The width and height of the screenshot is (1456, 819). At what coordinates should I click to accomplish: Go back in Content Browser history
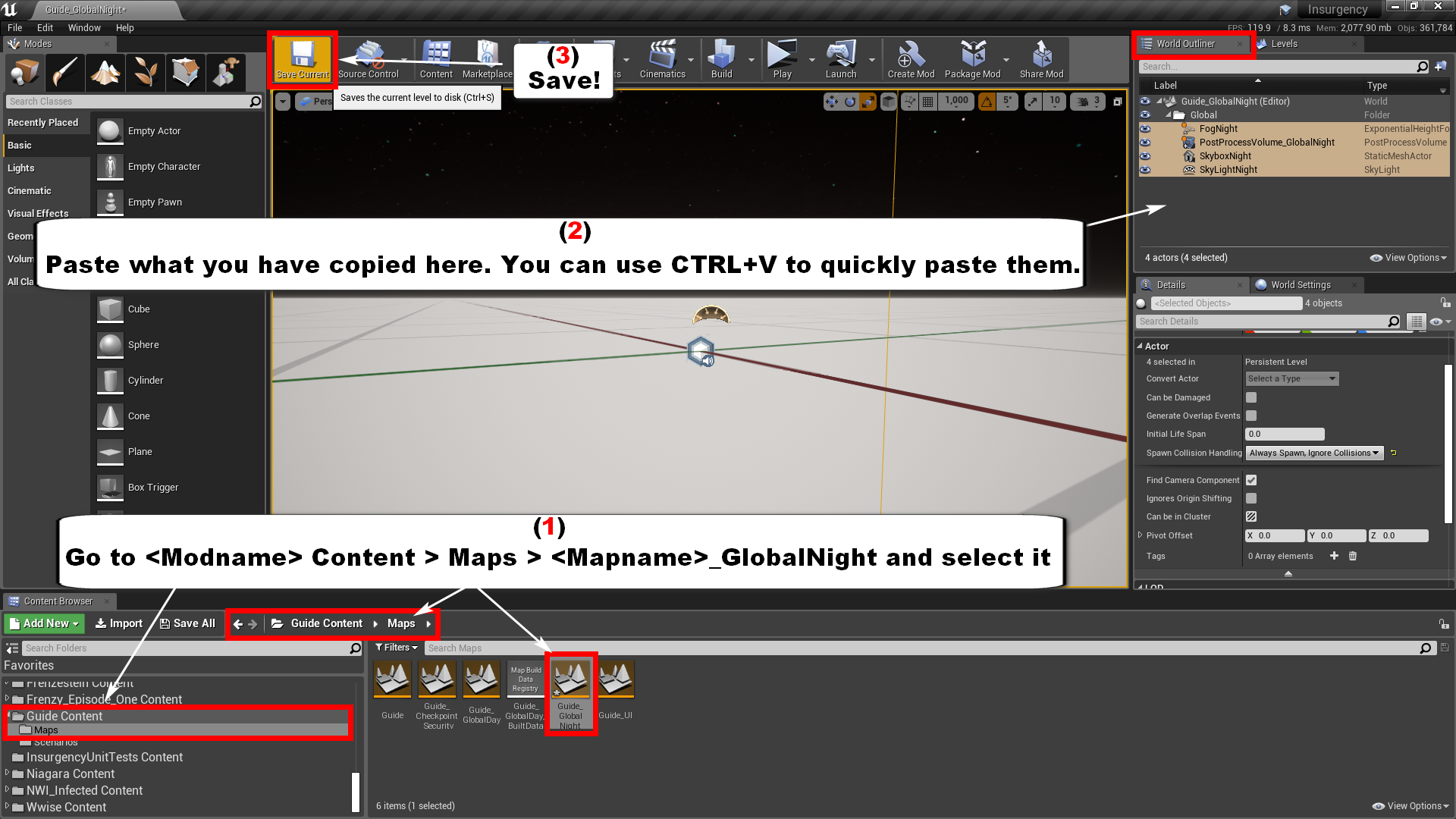point(238,624)
